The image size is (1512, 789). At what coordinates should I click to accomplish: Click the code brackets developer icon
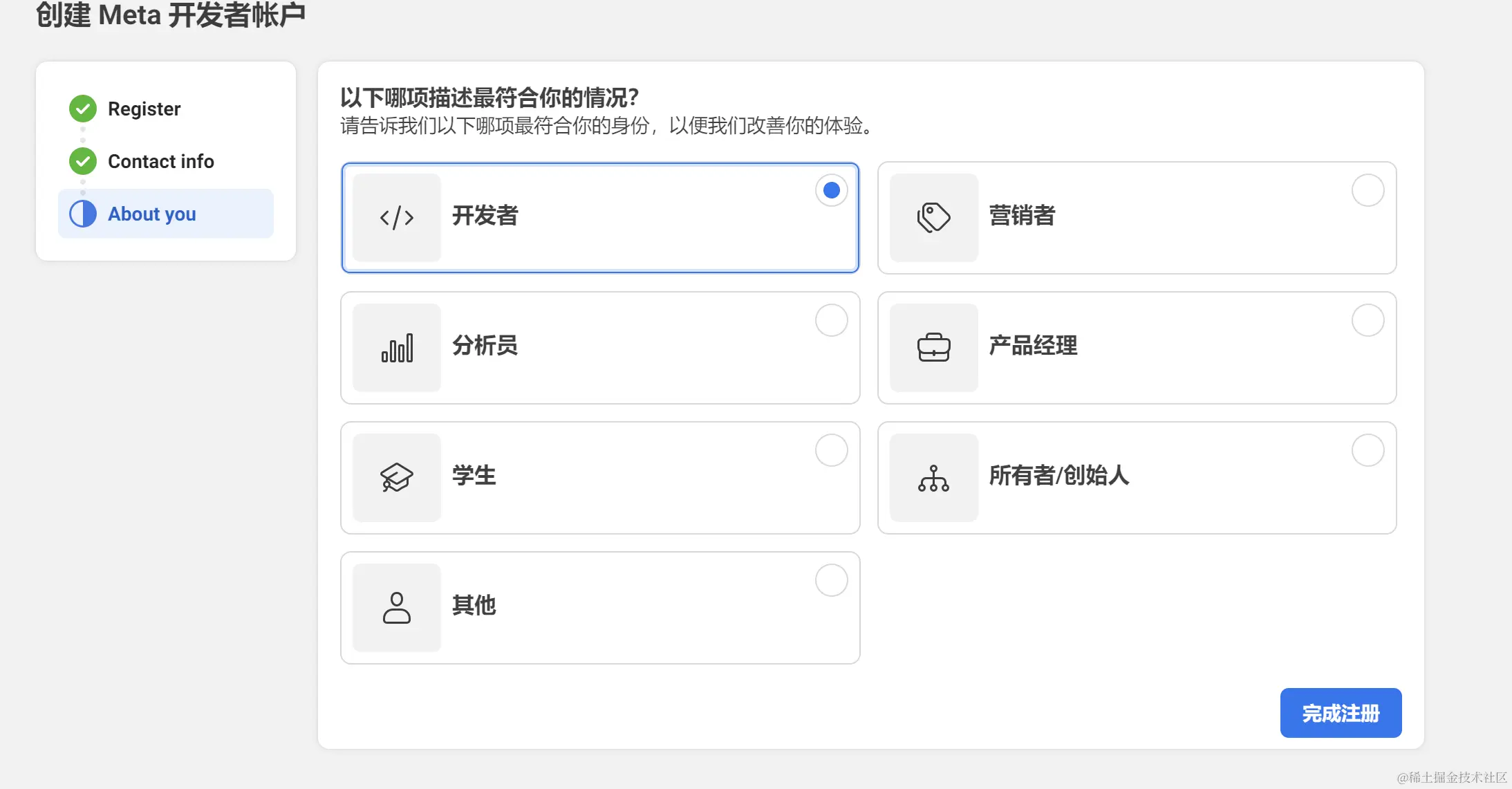[397, 218]
